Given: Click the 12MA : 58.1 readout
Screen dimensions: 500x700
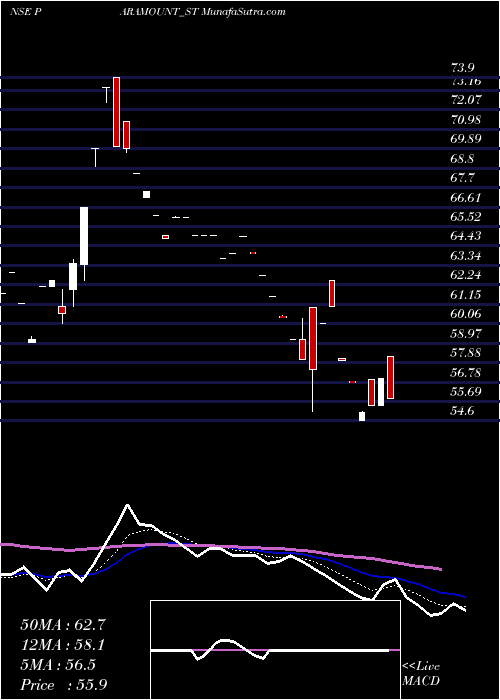Looking at the screenshot, I should coord(63,645).
